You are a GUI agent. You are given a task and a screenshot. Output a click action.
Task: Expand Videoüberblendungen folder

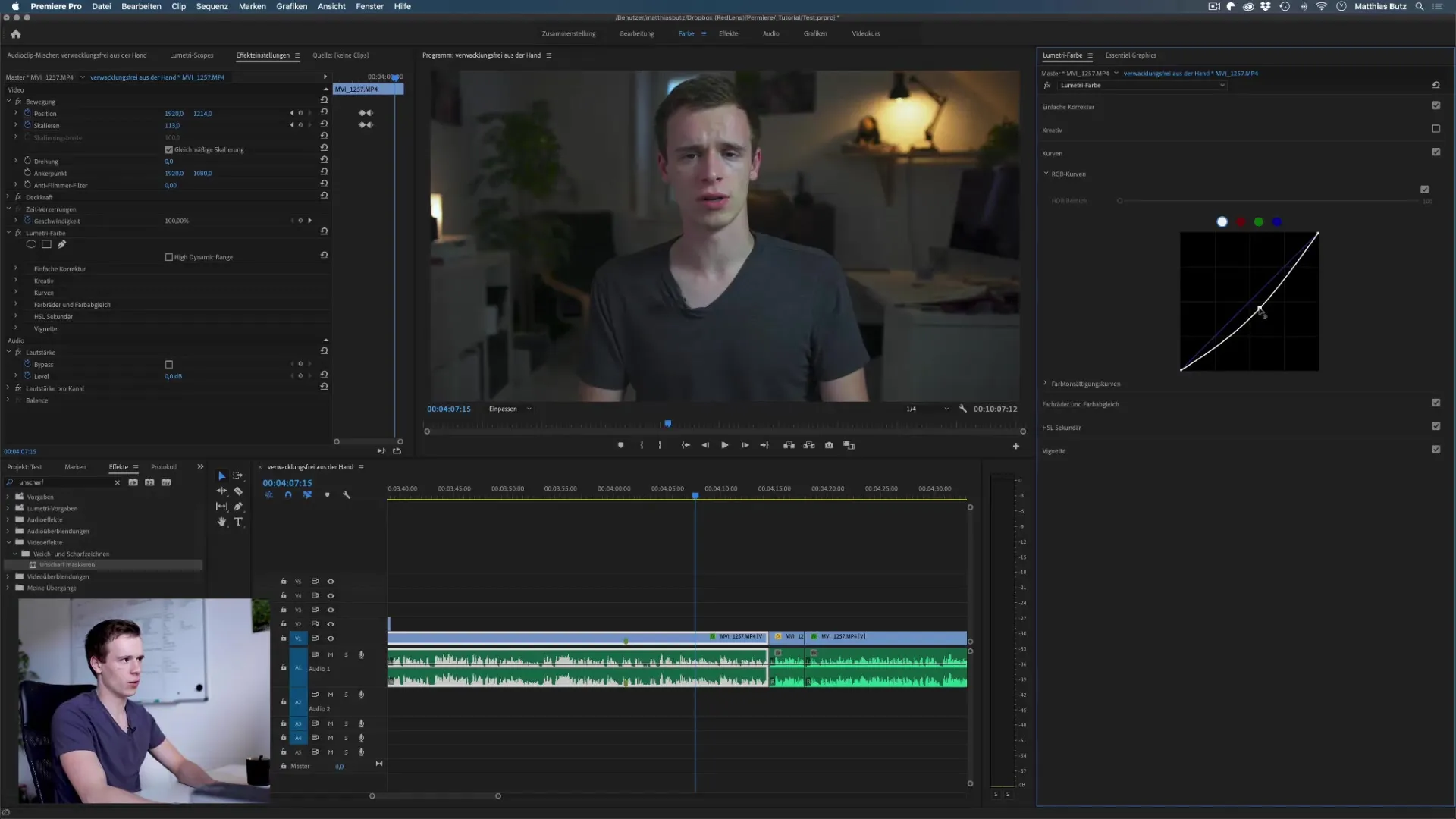(x=8, y=576)
